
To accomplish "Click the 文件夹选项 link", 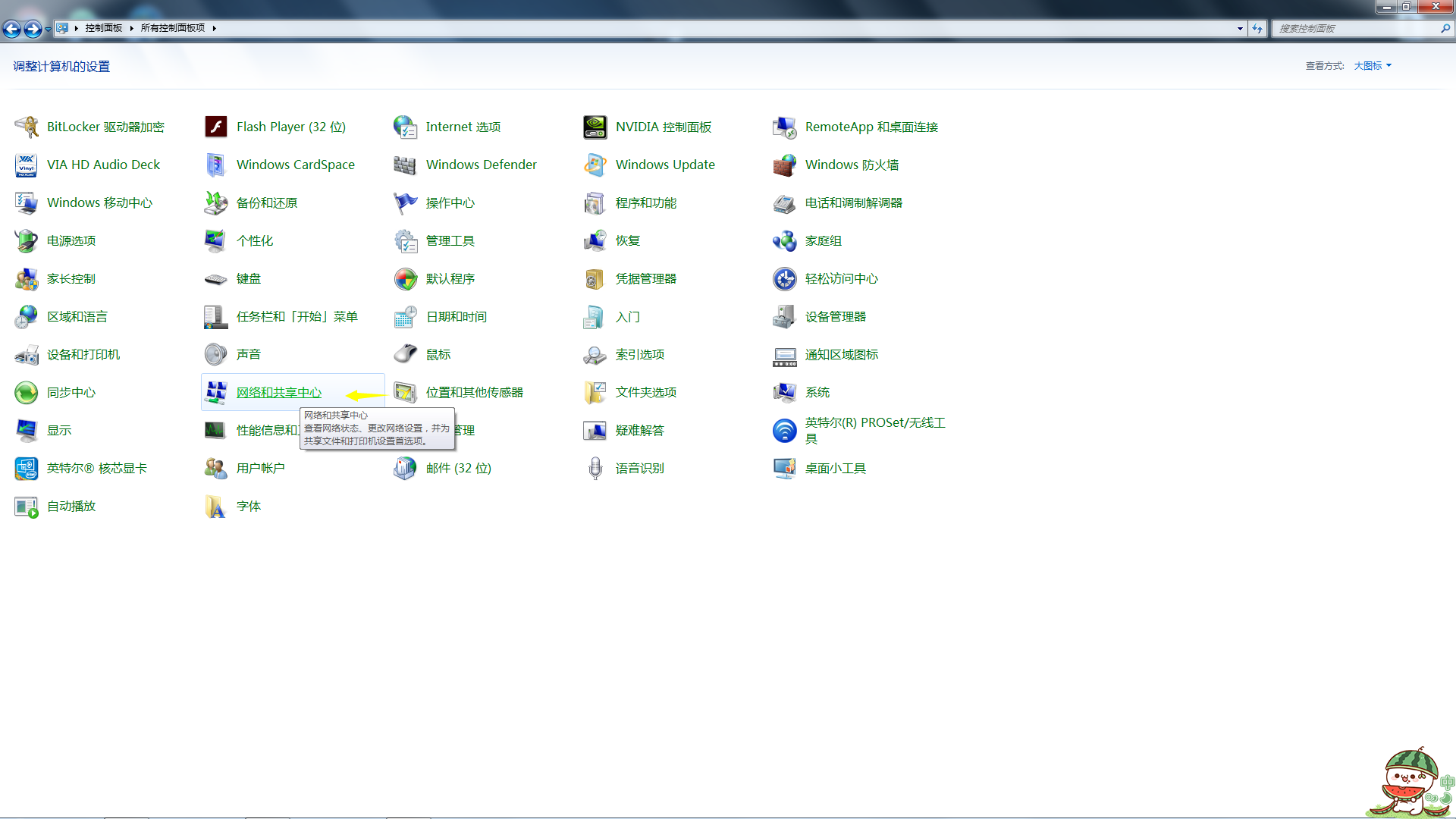I will (x=646, y=392).
